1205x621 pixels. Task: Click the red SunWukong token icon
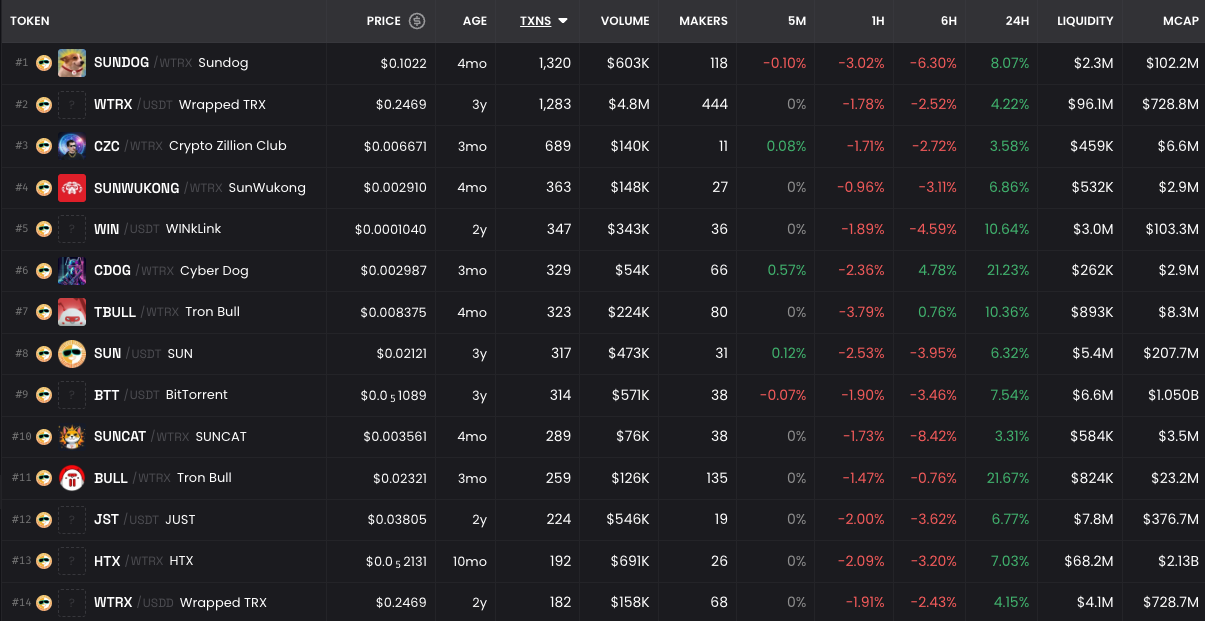click(72, 188)
